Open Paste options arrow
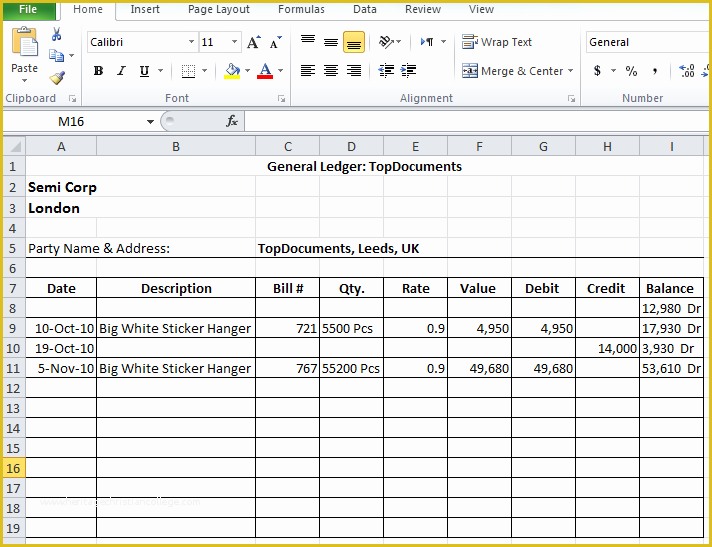The image size is (712, 547). [25, 80]
